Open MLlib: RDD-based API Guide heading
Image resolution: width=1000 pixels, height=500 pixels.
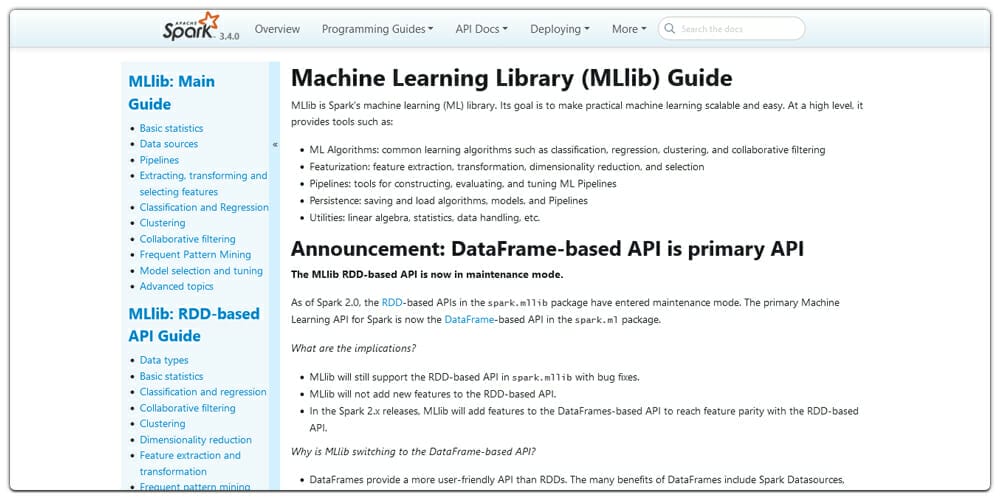click(x=193, y=324)
